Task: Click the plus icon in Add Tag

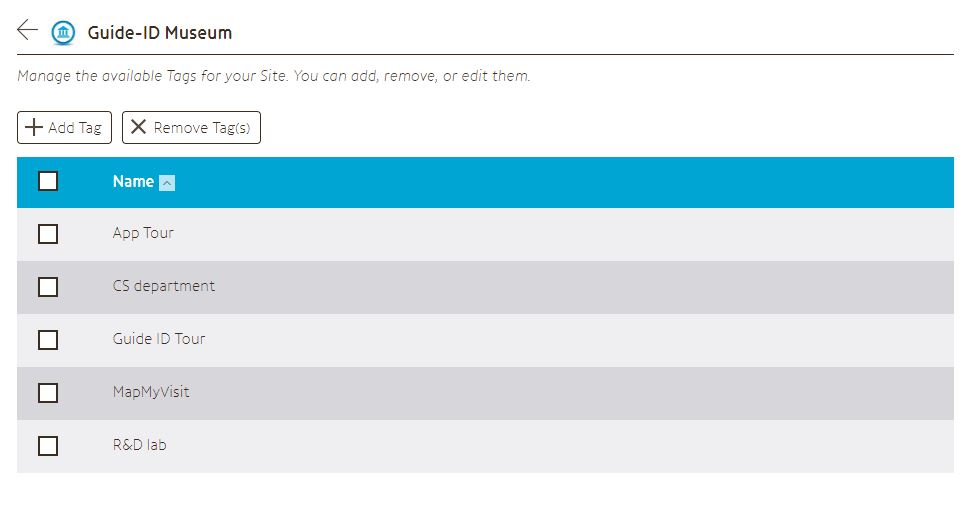Action: (x=33, y=127)
